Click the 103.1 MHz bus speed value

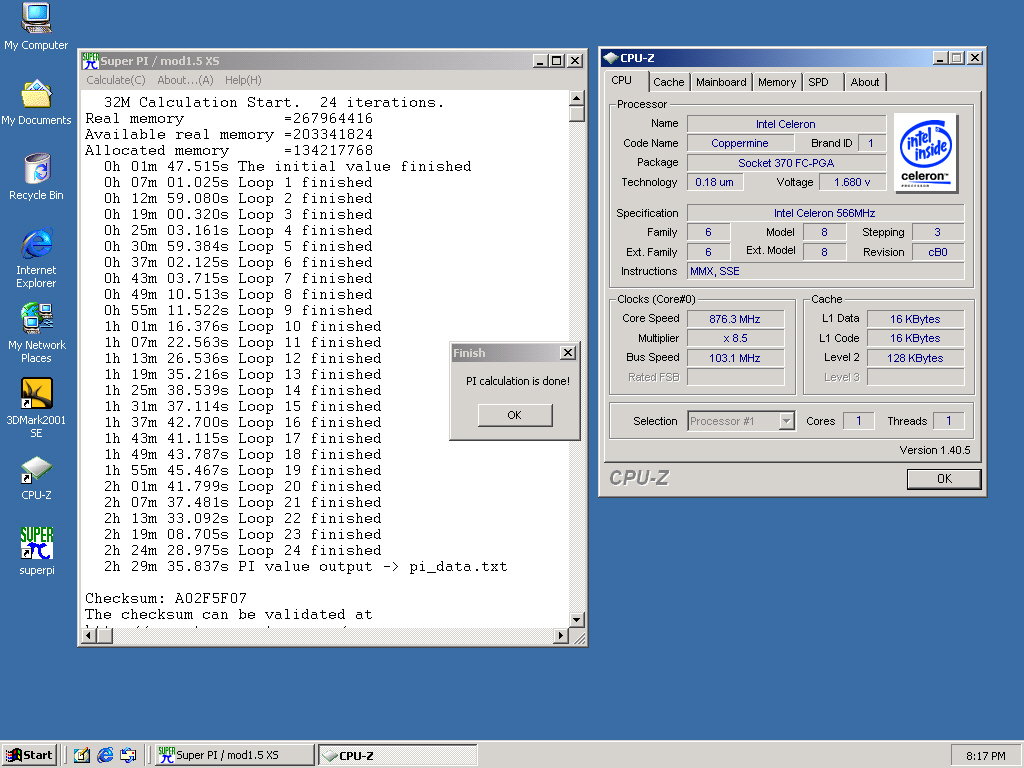(735, 358)
